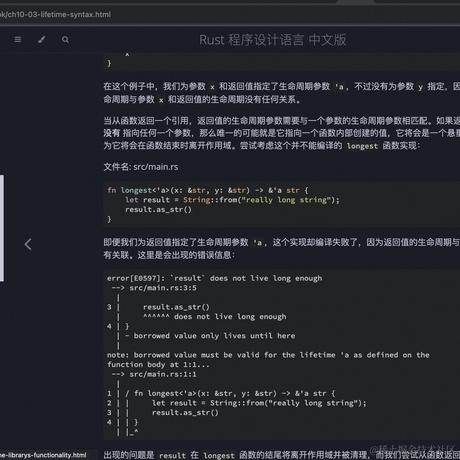Toggle the sidebar hamburger menu icon

point(18,40)
